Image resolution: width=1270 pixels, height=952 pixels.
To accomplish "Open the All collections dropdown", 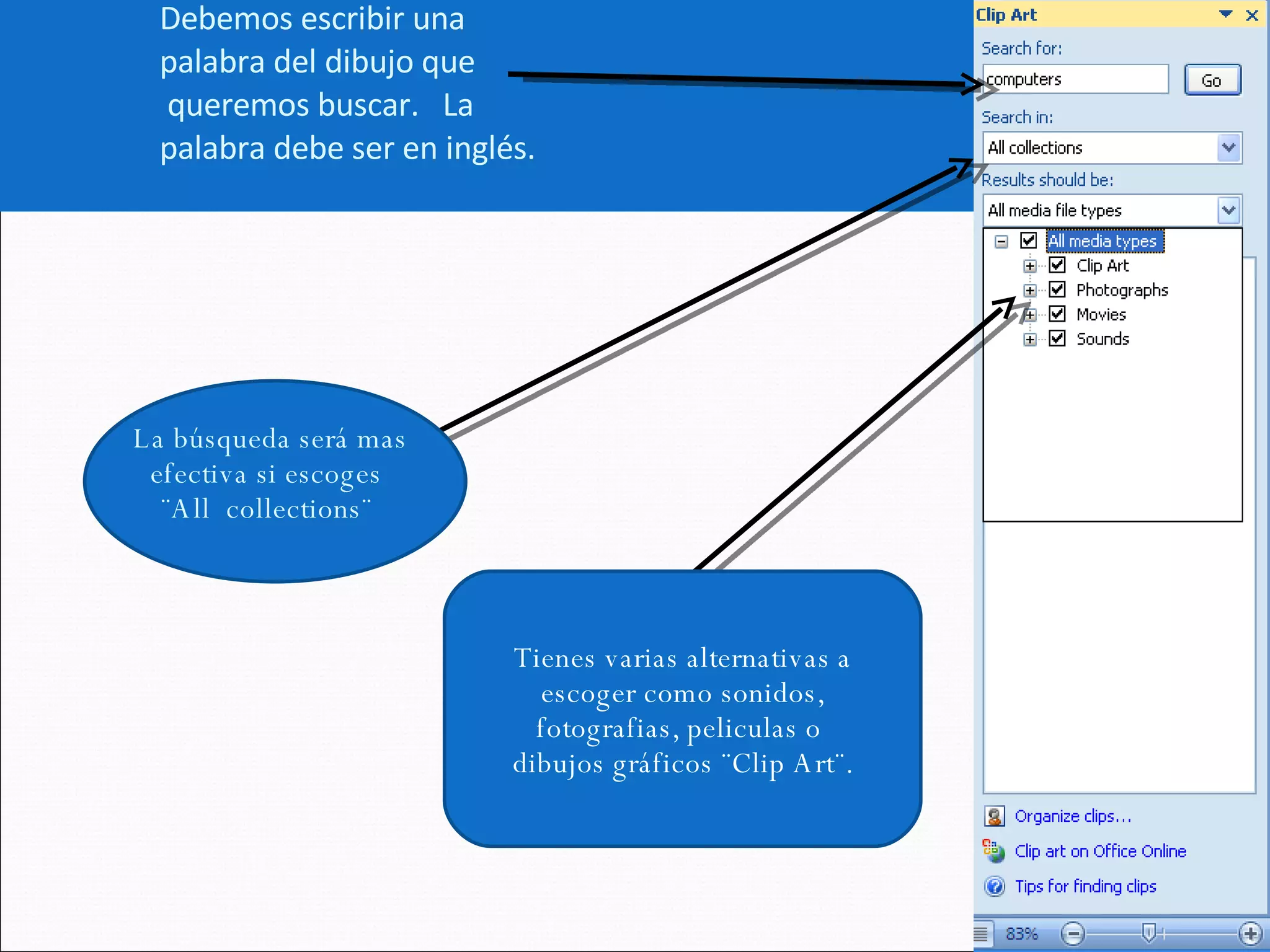I will point(1228,148).
